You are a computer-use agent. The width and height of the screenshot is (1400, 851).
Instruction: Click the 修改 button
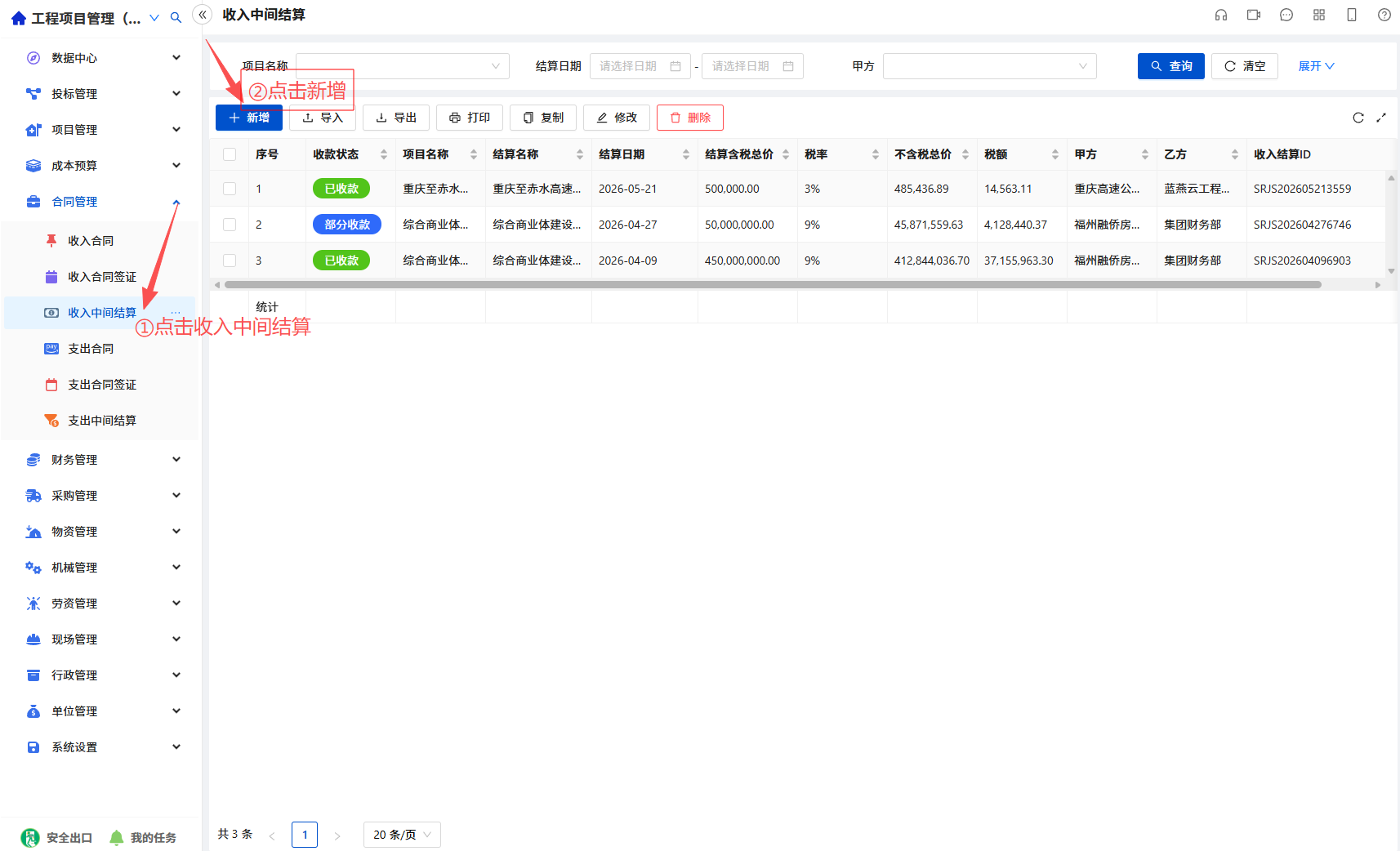617,118
